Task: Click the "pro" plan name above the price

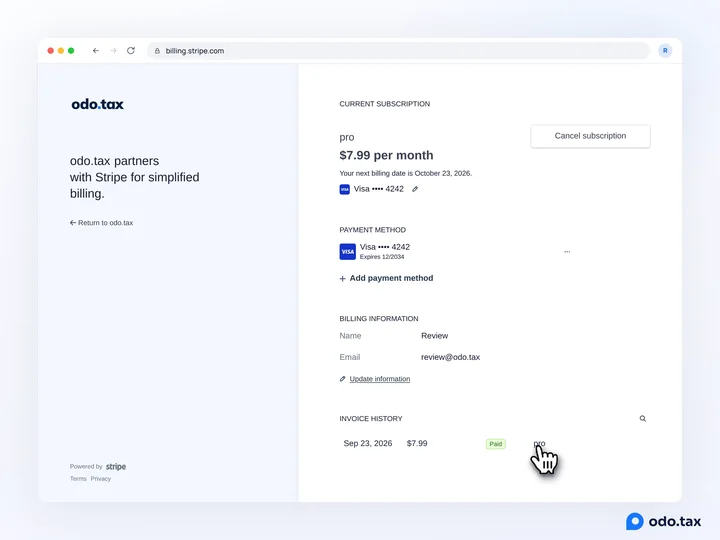Action: pyautogui.click(x=347, y=137)
